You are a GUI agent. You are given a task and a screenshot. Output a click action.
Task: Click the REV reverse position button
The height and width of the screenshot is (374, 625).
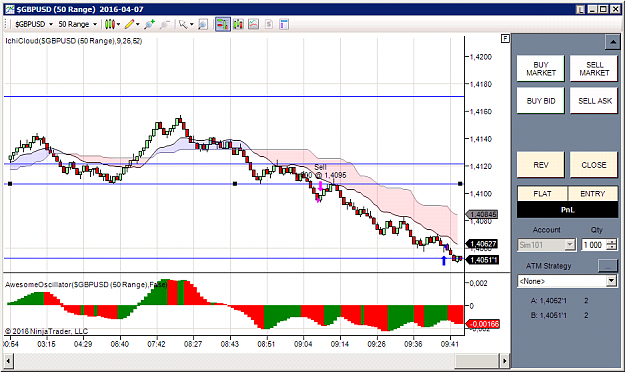540,165
